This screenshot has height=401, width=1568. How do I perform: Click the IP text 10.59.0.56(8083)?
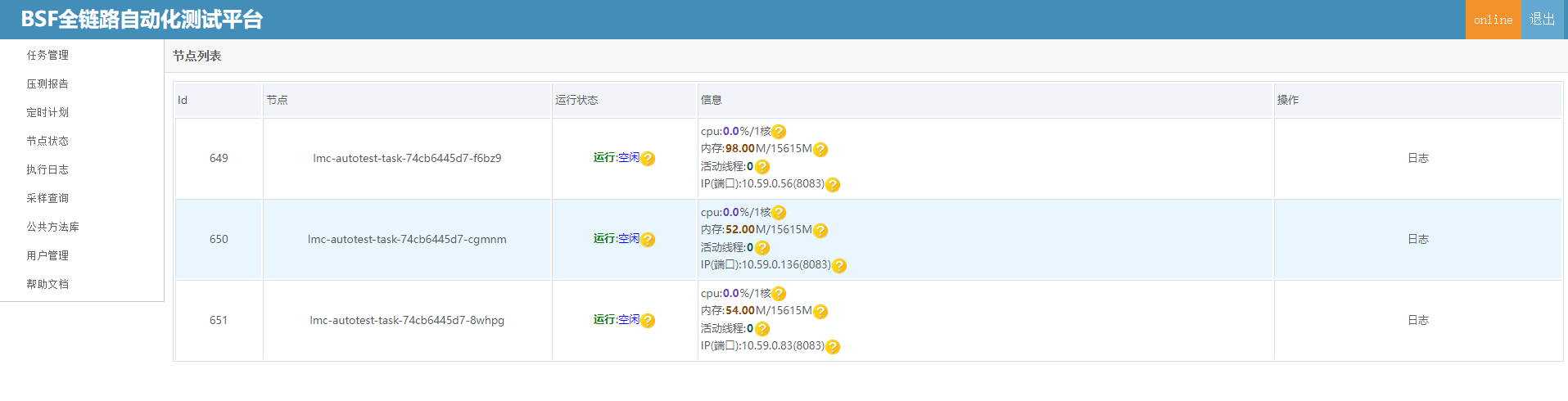pyautogui.click(x=783, y=183)
